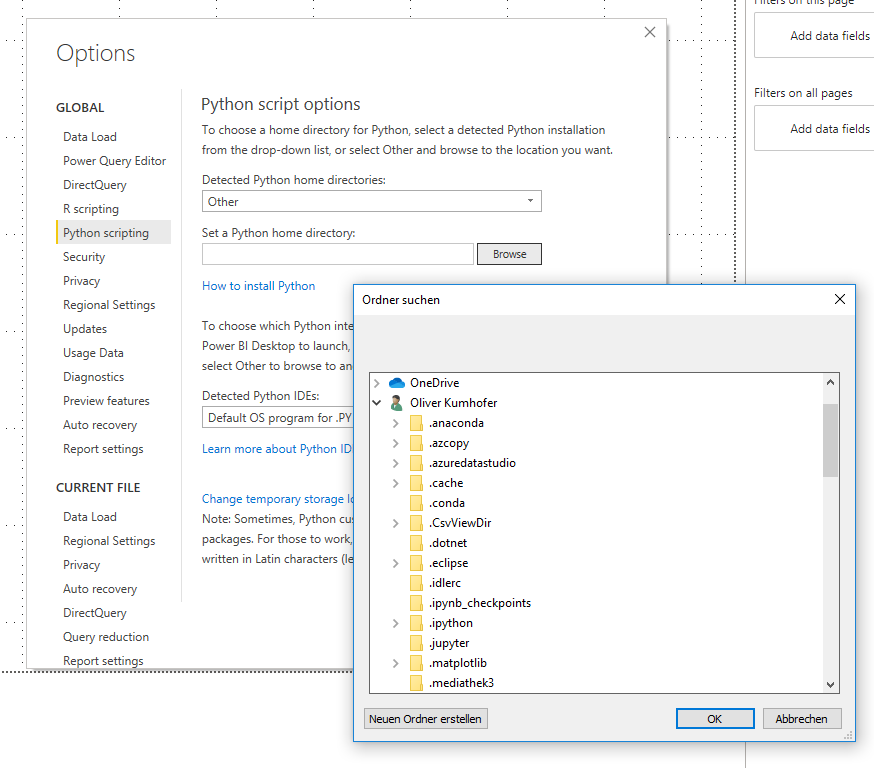
Task: Click the Python home directory input field
Action: pyautogui.click(x=337, y=254)
